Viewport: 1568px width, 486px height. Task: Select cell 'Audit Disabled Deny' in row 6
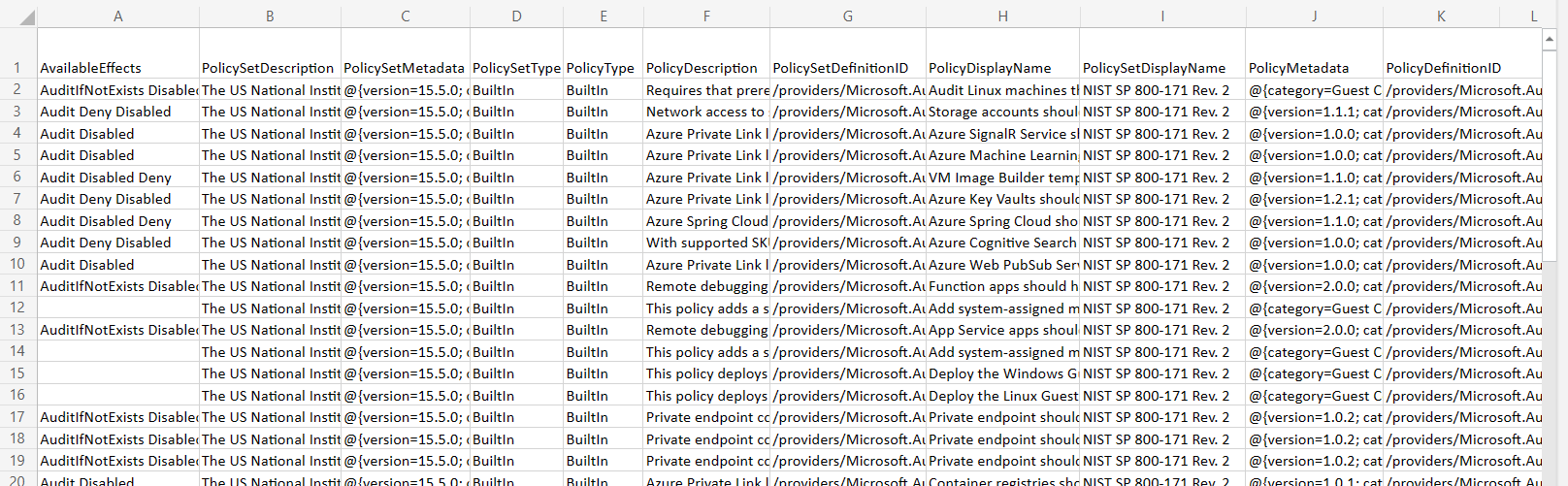(118, 178)
